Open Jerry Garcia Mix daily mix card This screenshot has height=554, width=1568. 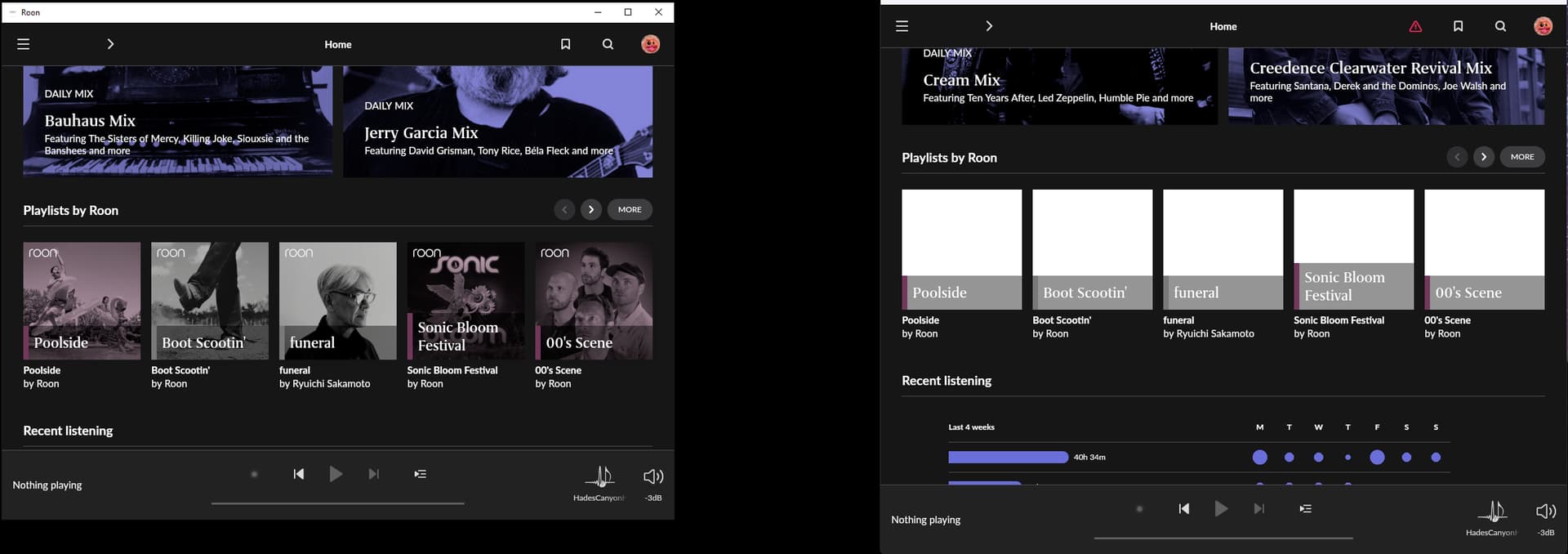tap(497, 121)
